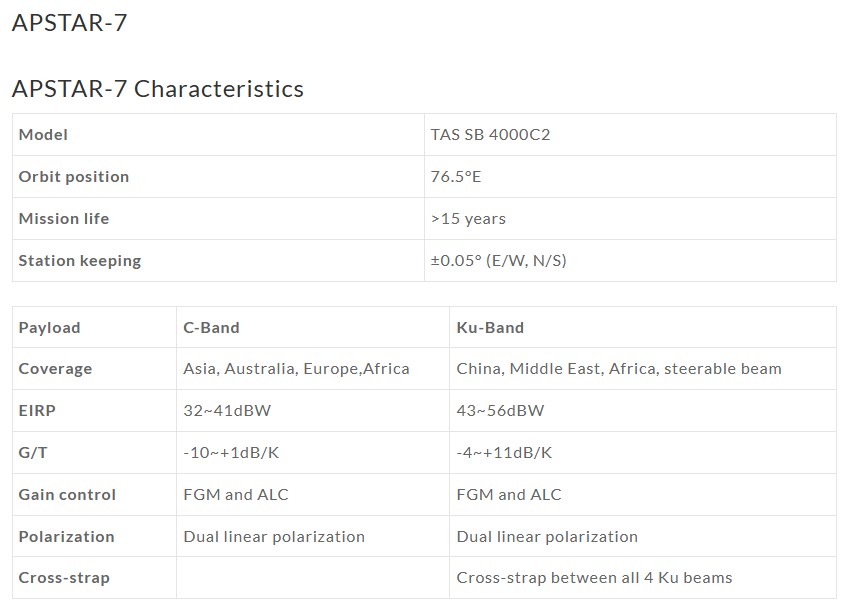Screen dimensions: 849x610
Task: Select the APSTAR-7 Characteristics heading
Action: (158, 89)
